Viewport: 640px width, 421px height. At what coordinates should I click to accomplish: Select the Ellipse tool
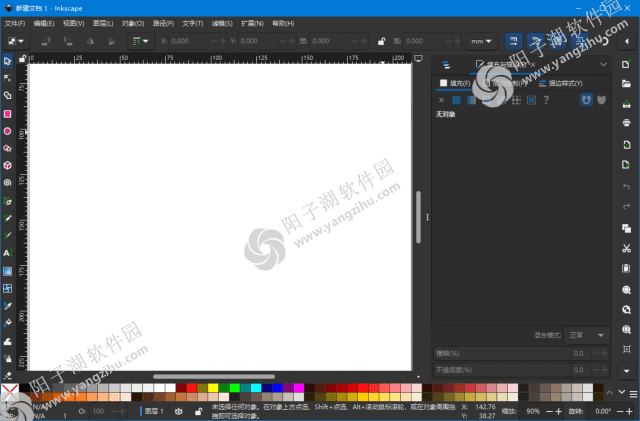[x=7, y=131]
